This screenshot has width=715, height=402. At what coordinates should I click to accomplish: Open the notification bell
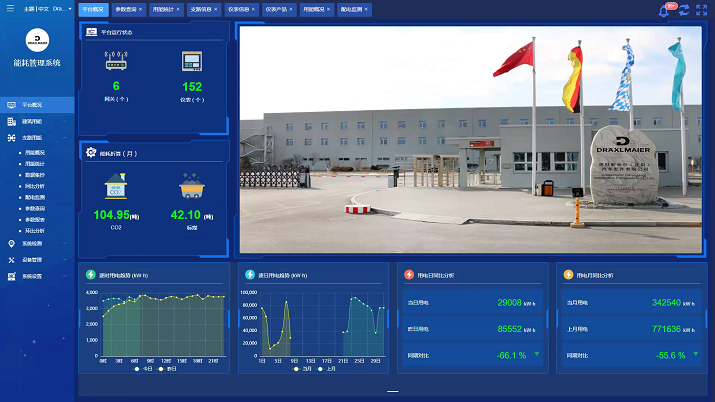[664, 10]
